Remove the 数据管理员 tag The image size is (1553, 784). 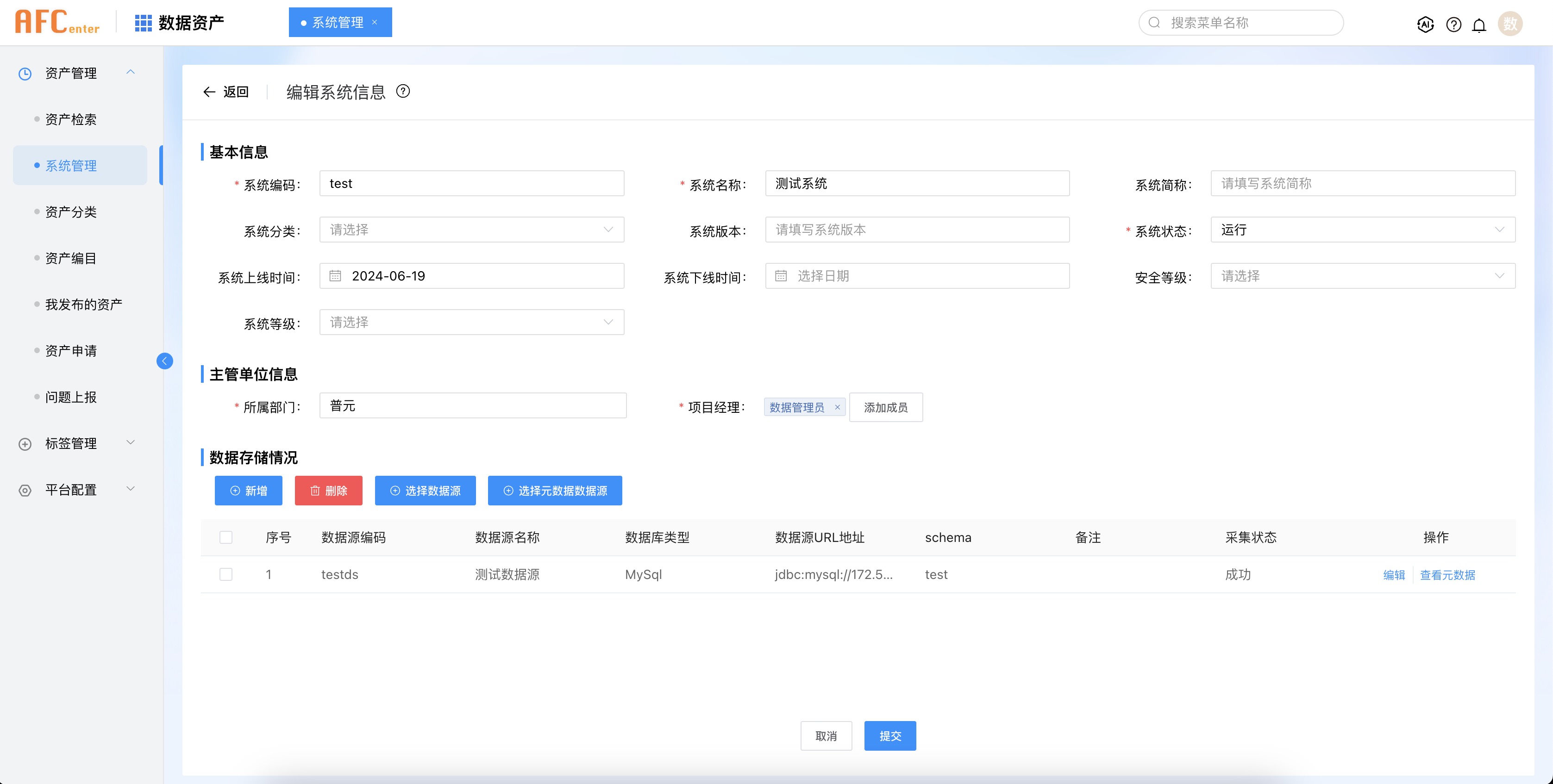(837, 407)
